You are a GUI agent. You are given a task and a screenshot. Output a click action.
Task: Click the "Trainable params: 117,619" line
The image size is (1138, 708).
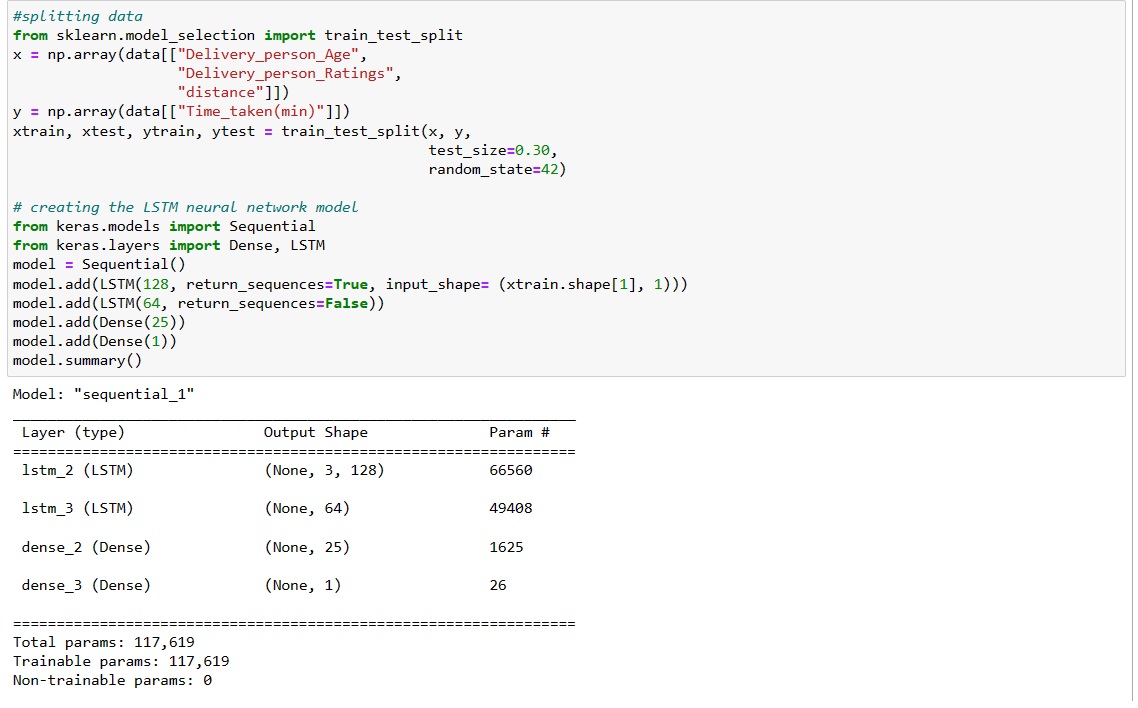coord(121,661)
